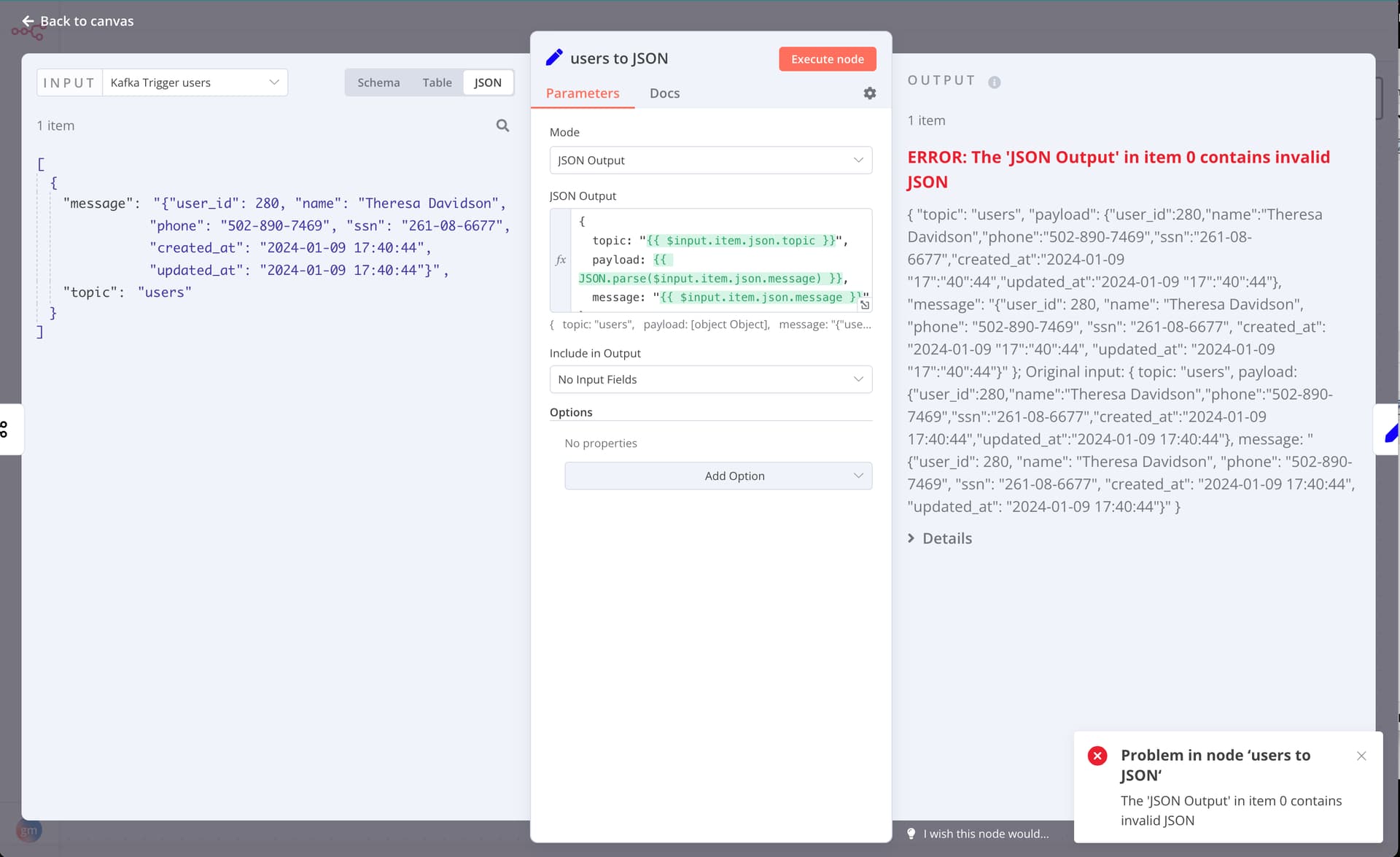Click the red error notification icon
Viewport: 1400px width, 857px height.
[x=1097, y=756]
